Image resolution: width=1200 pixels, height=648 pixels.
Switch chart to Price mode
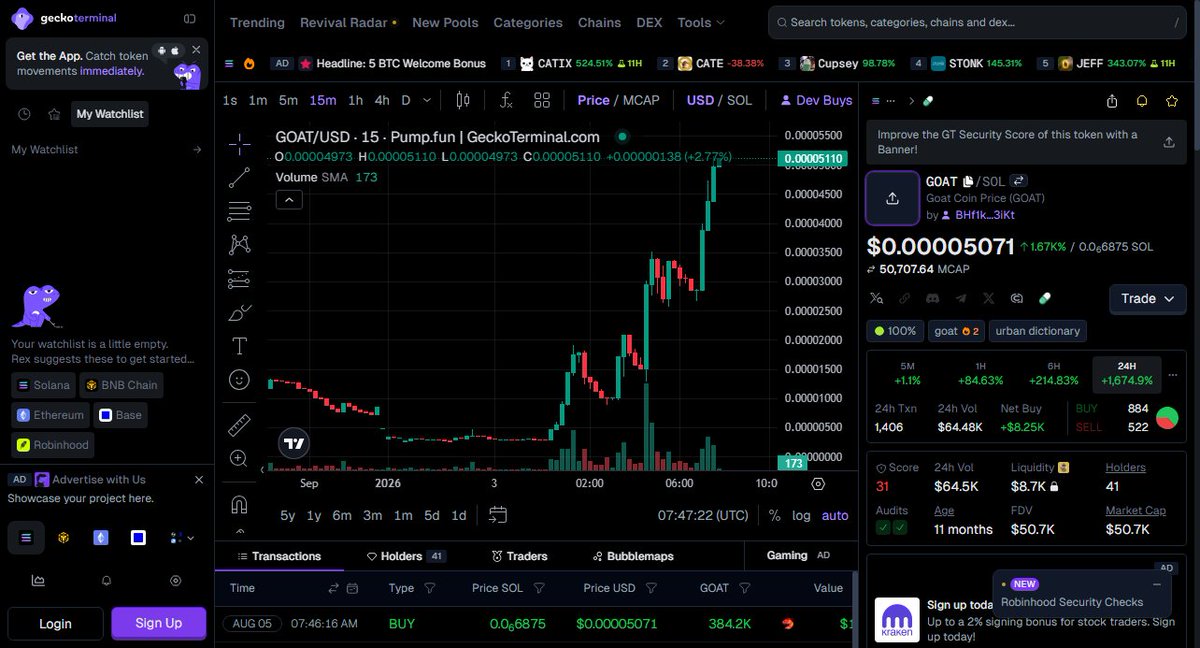pyautogui.click(x=593, y=100)
